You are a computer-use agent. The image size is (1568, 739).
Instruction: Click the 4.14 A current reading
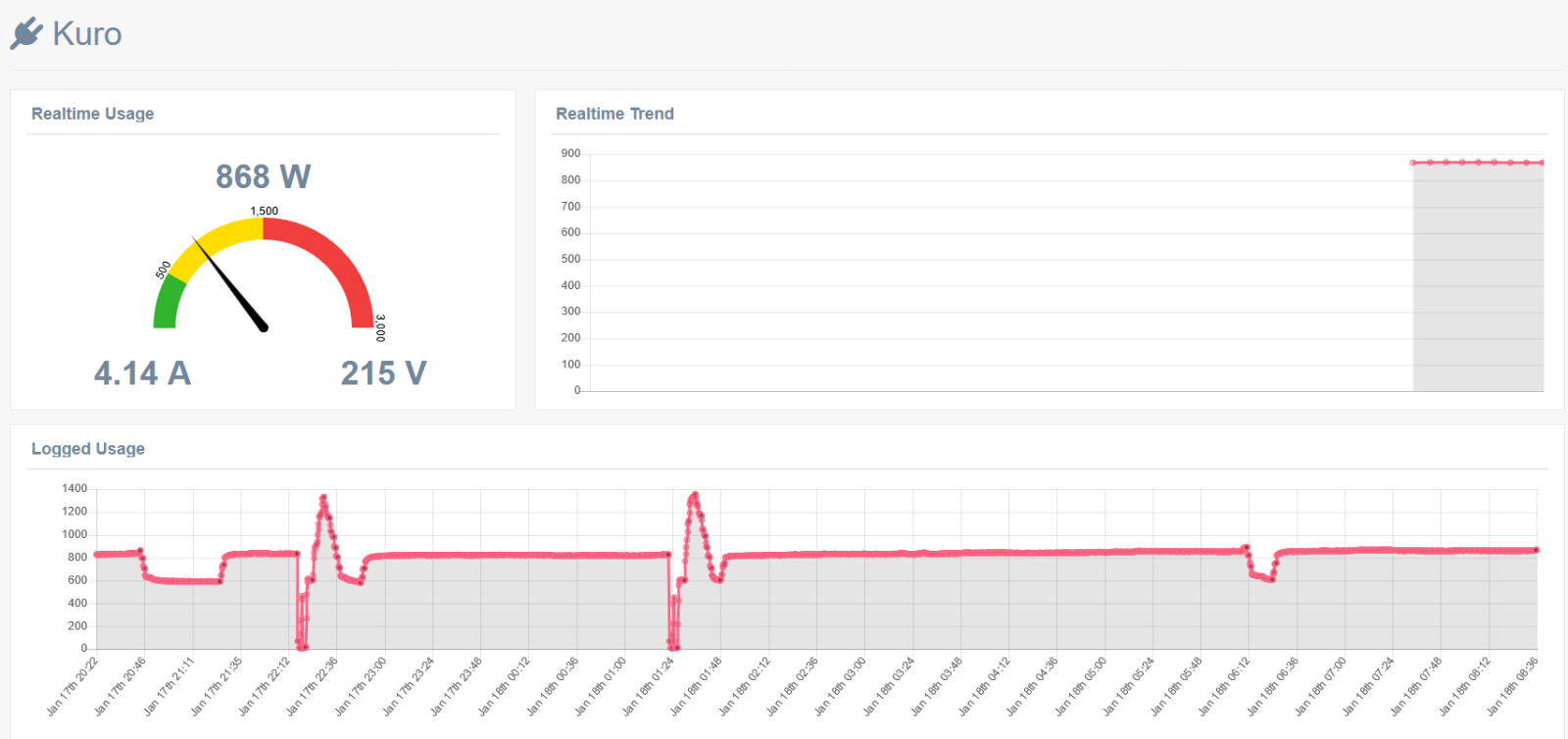click(x=142, y=373)
